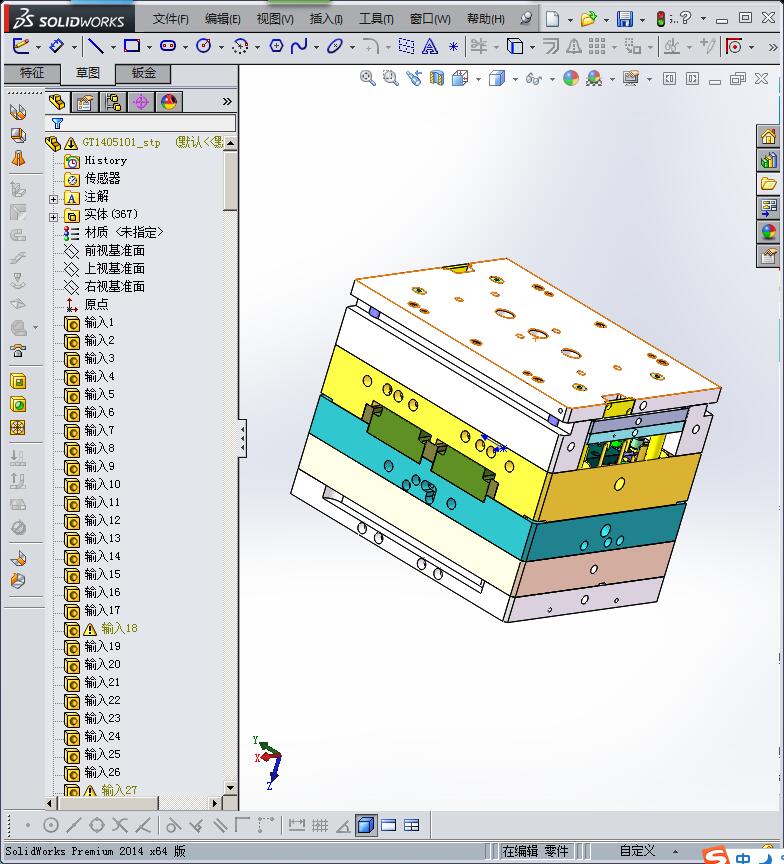Select 前视基准面 plane
Screen dimensions: 784x864
[x=115, y=251]
